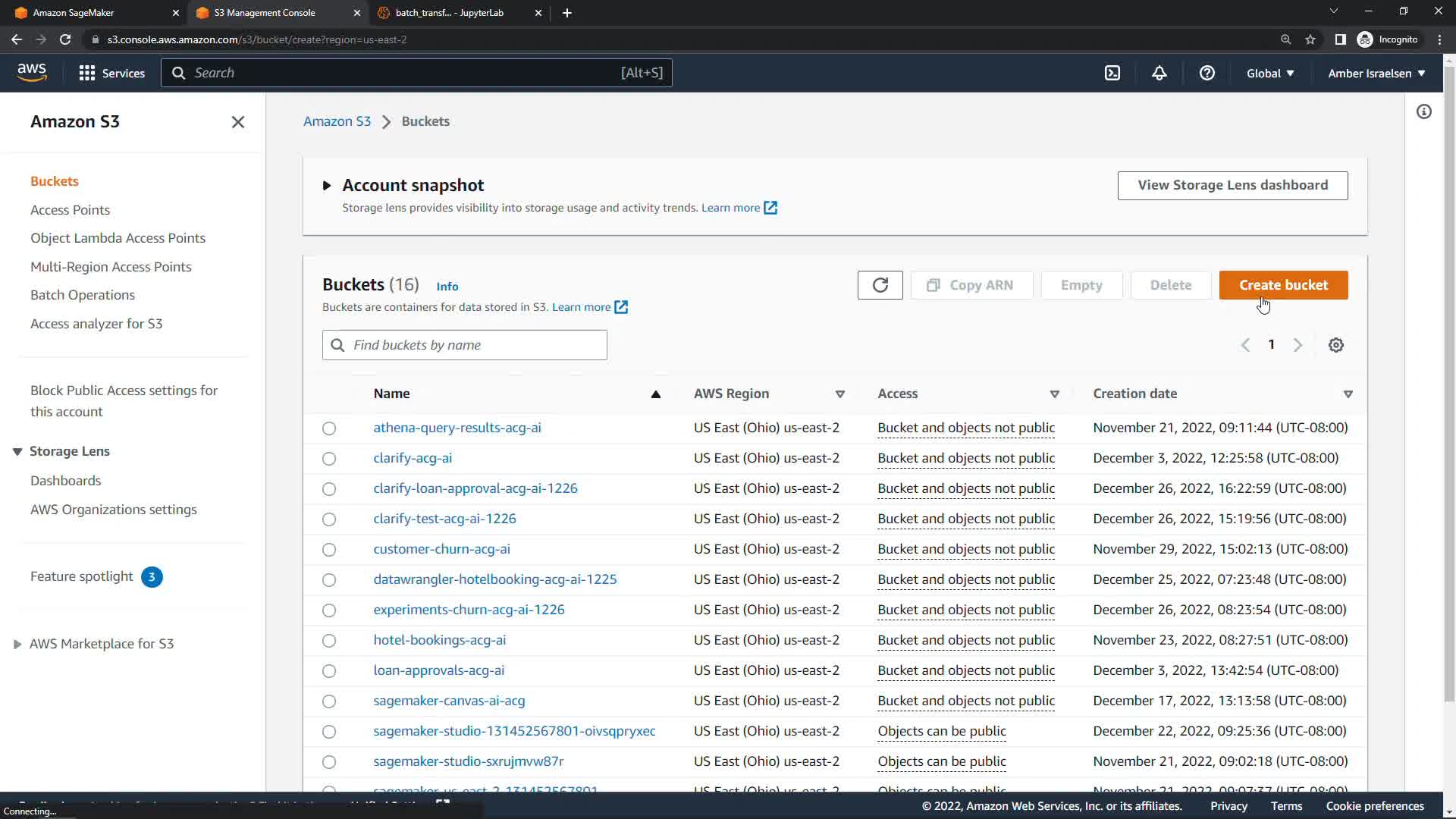Viewport: 1456px width, 819px height.
Task: Select the clarify-acg-ai bucket radio
Action: pos(328,459)
